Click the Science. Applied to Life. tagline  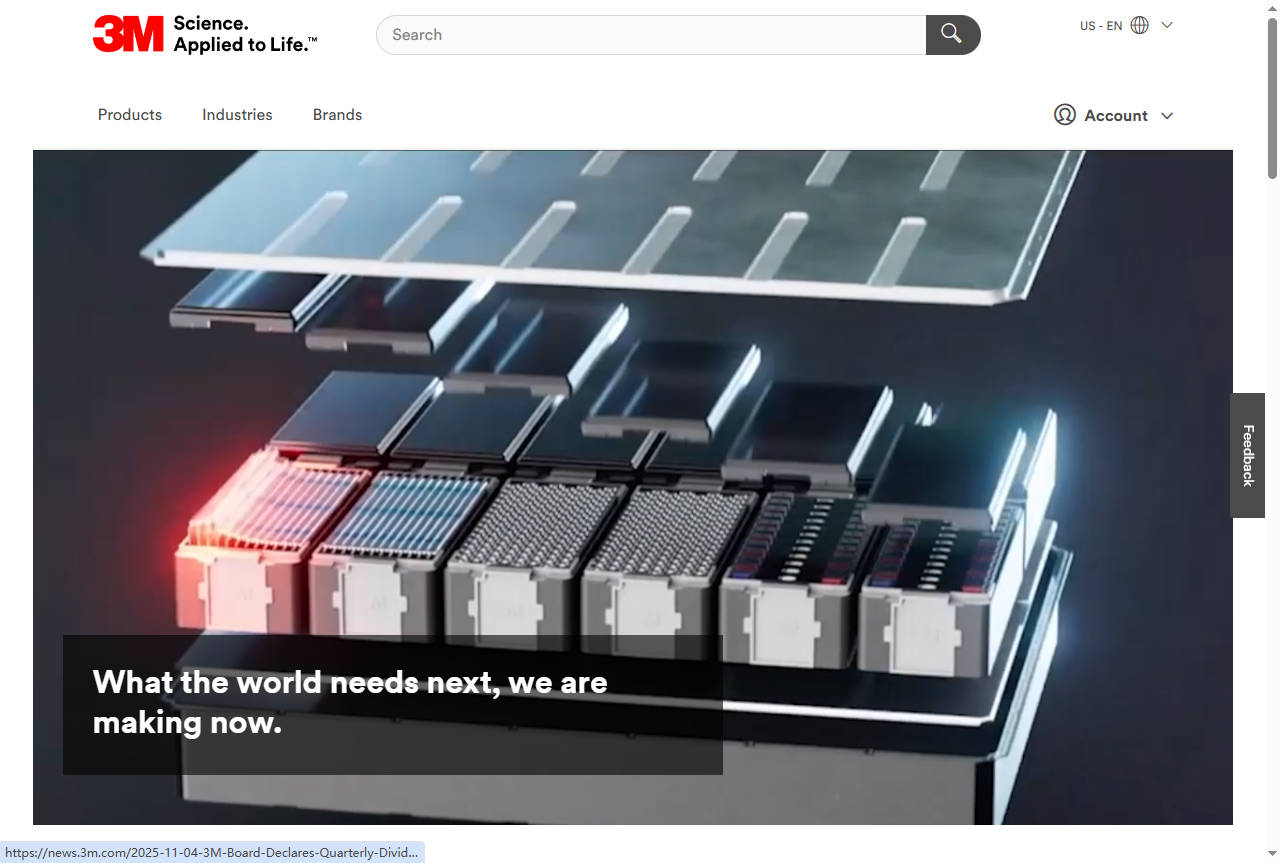click(x=245, y=34)
